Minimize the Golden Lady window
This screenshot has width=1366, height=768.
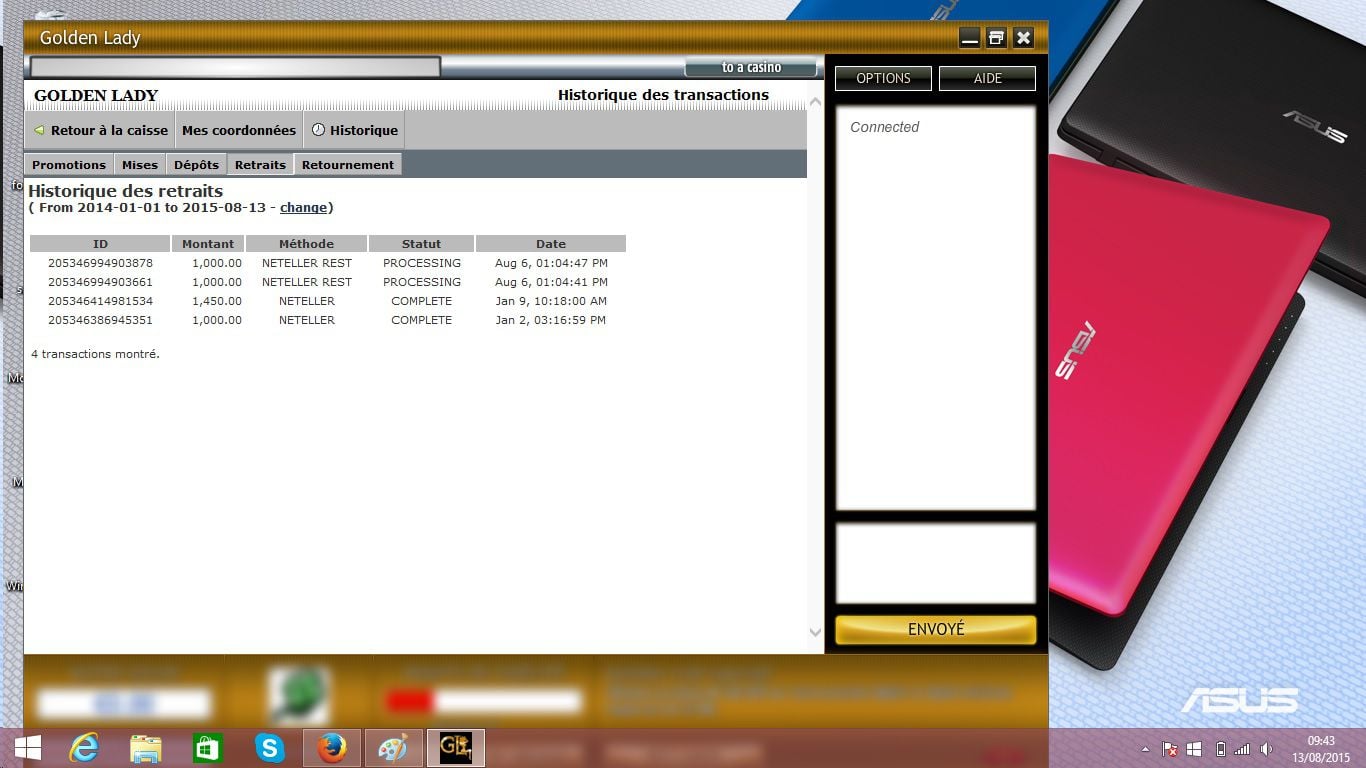(969, 38)
